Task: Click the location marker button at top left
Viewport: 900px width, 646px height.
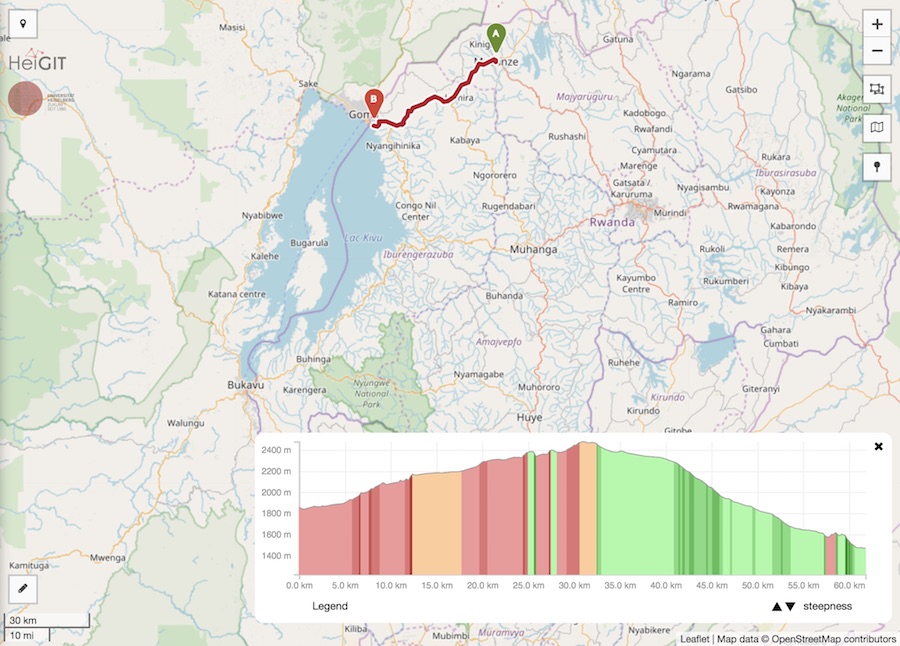Action: pyautogui.click(x=22, y=23)
